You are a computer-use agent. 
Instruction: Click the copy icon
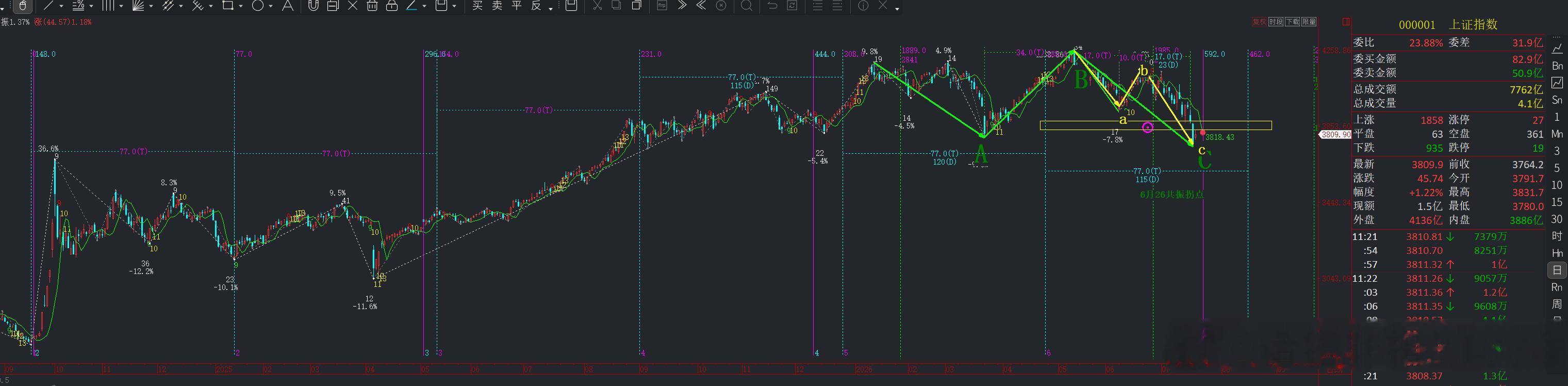click(616, 5)
